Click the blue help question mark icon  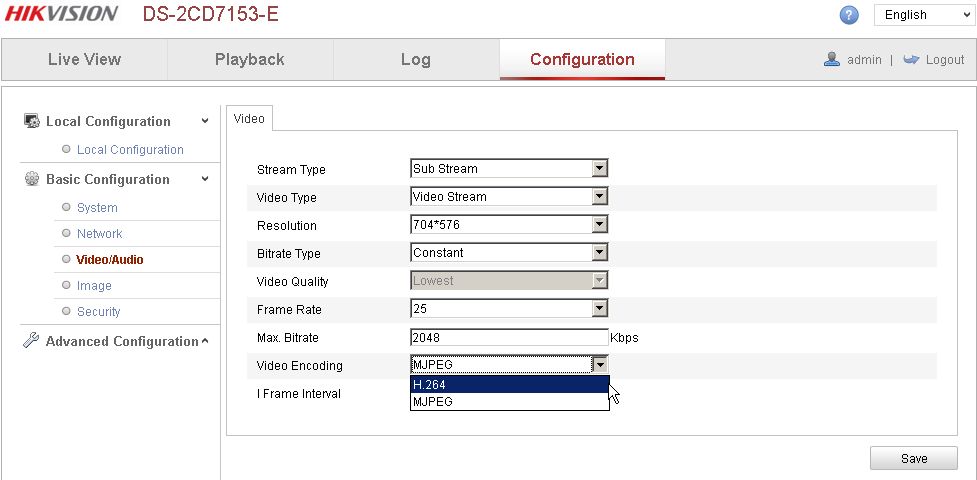[849, 15]
